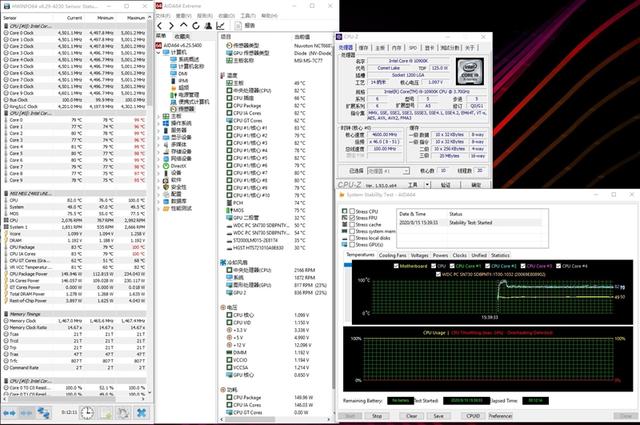
Task: Open AIDA64 graph chart toolbar icon
Action: (220, 26)
